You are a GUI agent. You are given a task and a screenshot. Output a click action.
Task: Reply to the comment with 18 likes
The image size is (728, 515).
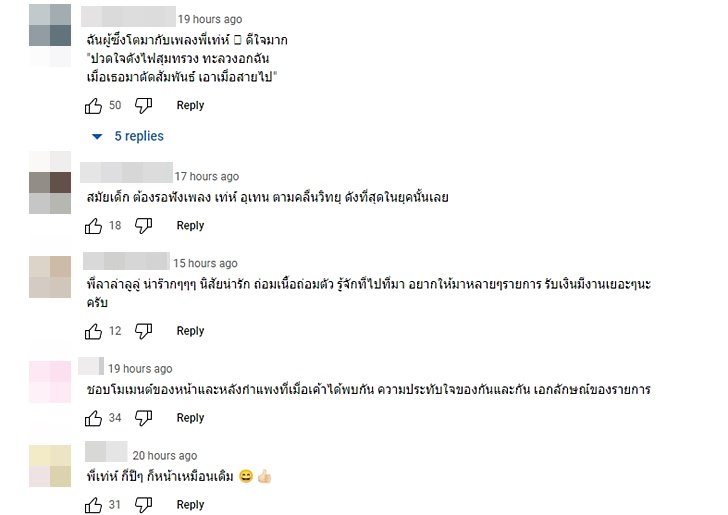[x=190, y=226]
